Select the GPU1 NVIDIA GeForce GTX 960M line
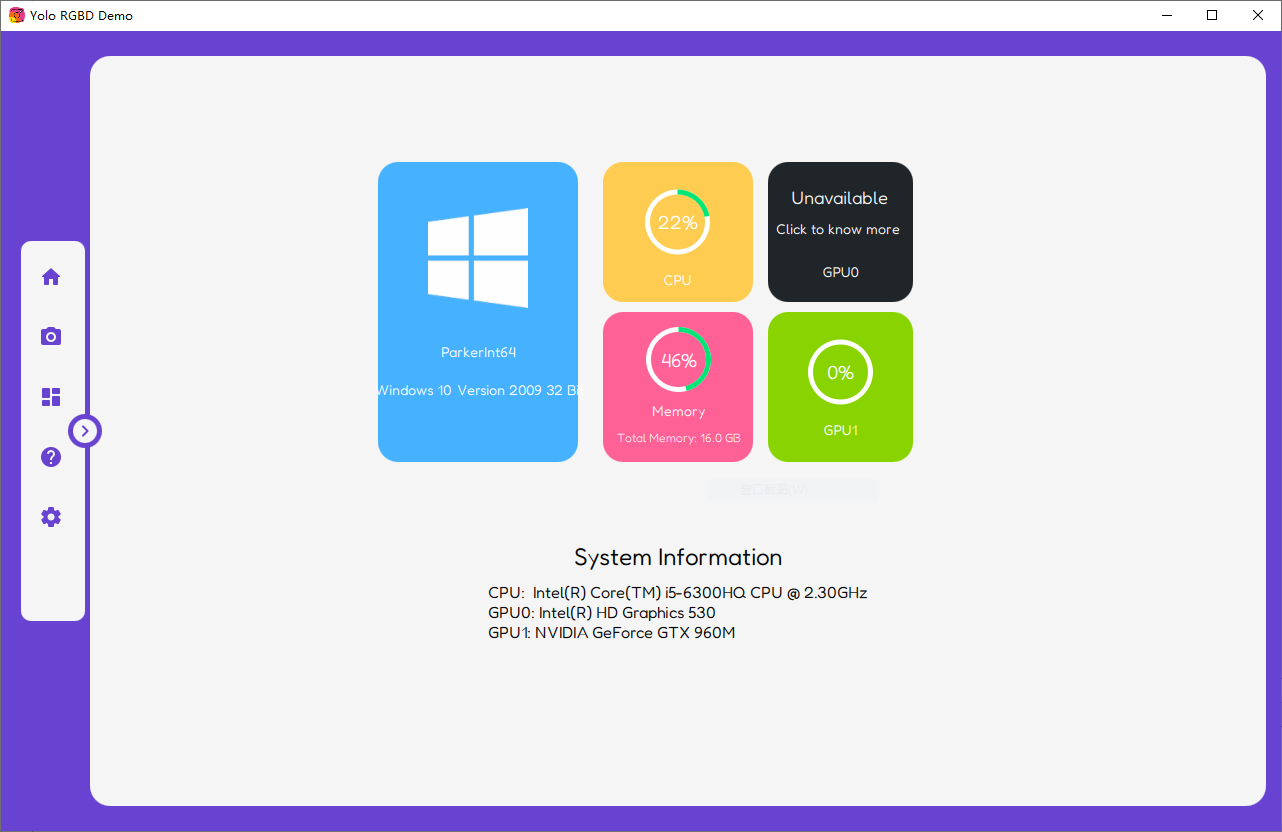Image resolution: width=1282 pixels, height=832 pixels. click(x=612, y=632)
